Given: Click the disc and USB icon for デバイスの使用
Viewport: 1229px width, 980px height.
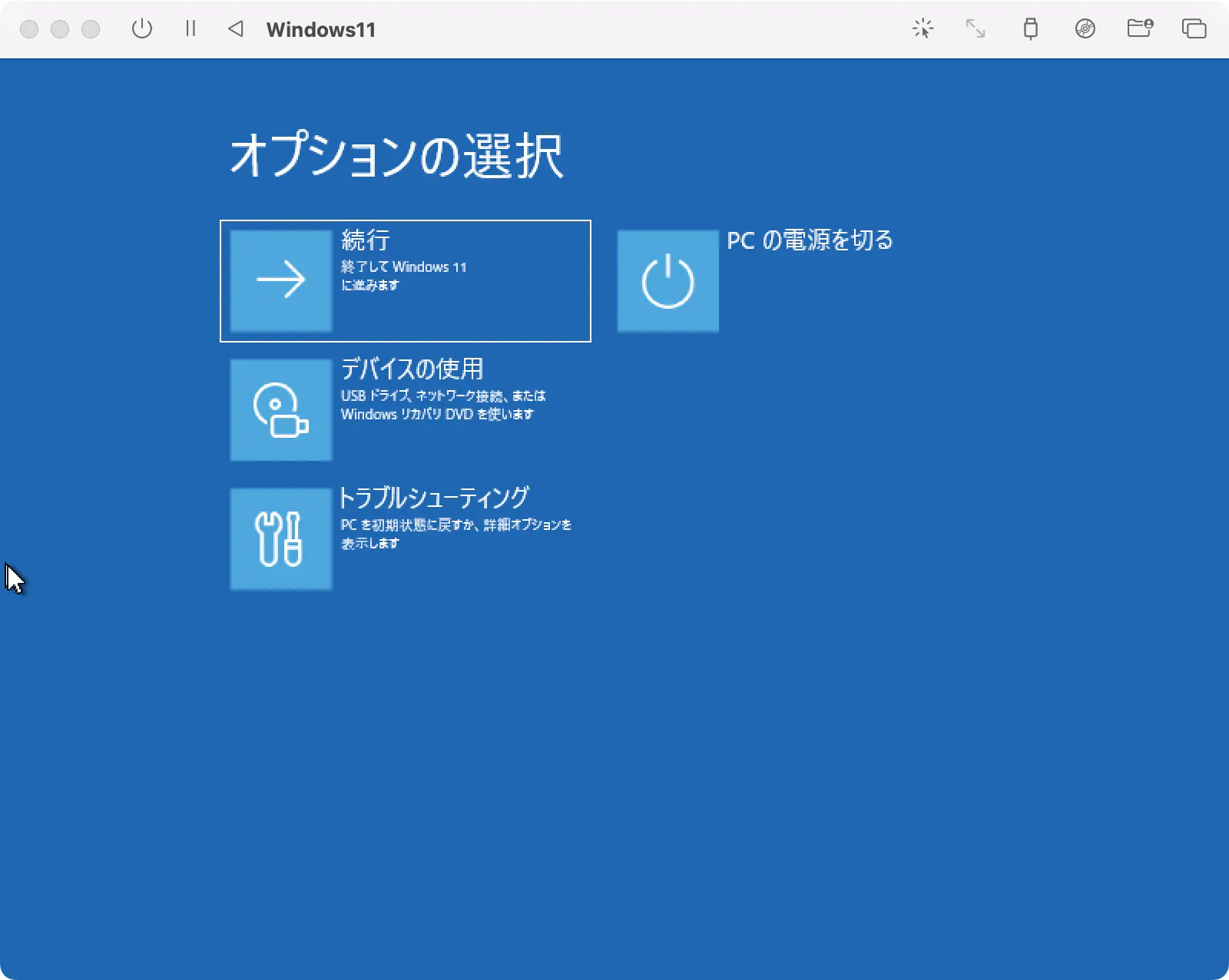Looking at the screenshot, I should point(281,409).
